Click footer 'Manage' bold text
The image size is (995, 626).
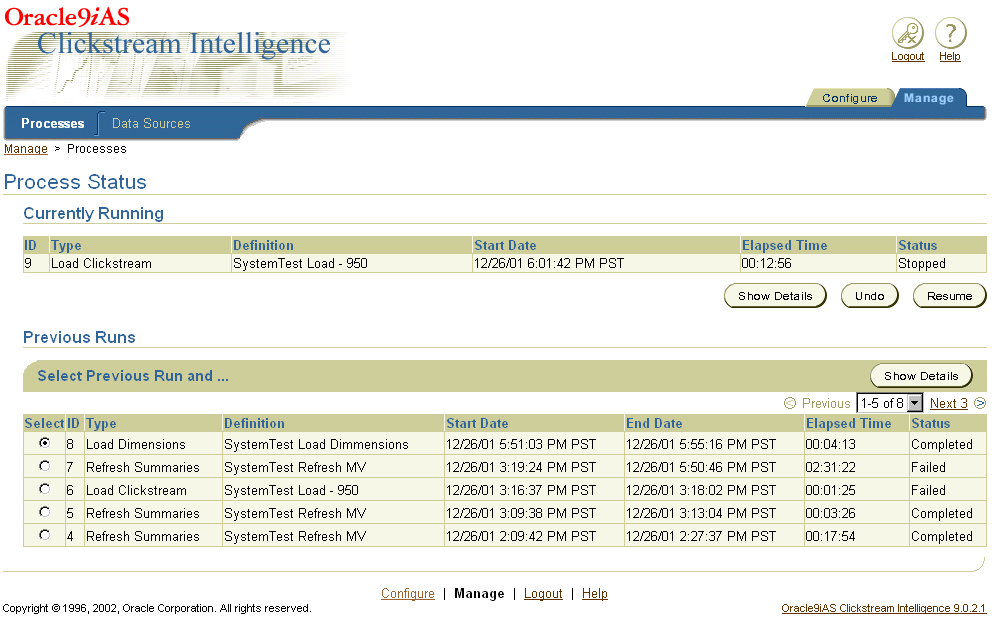point(479,593)
